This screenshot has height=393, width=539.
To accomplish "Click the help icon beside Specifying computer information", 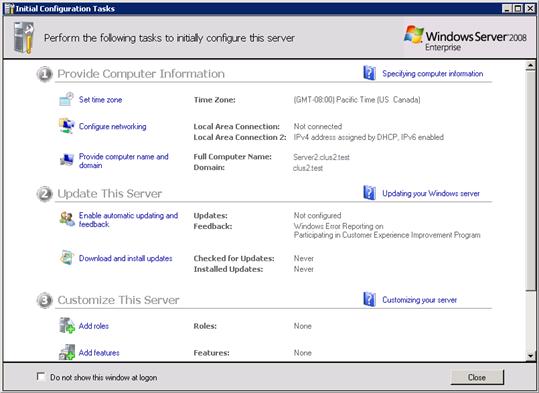I will point(369,73).
